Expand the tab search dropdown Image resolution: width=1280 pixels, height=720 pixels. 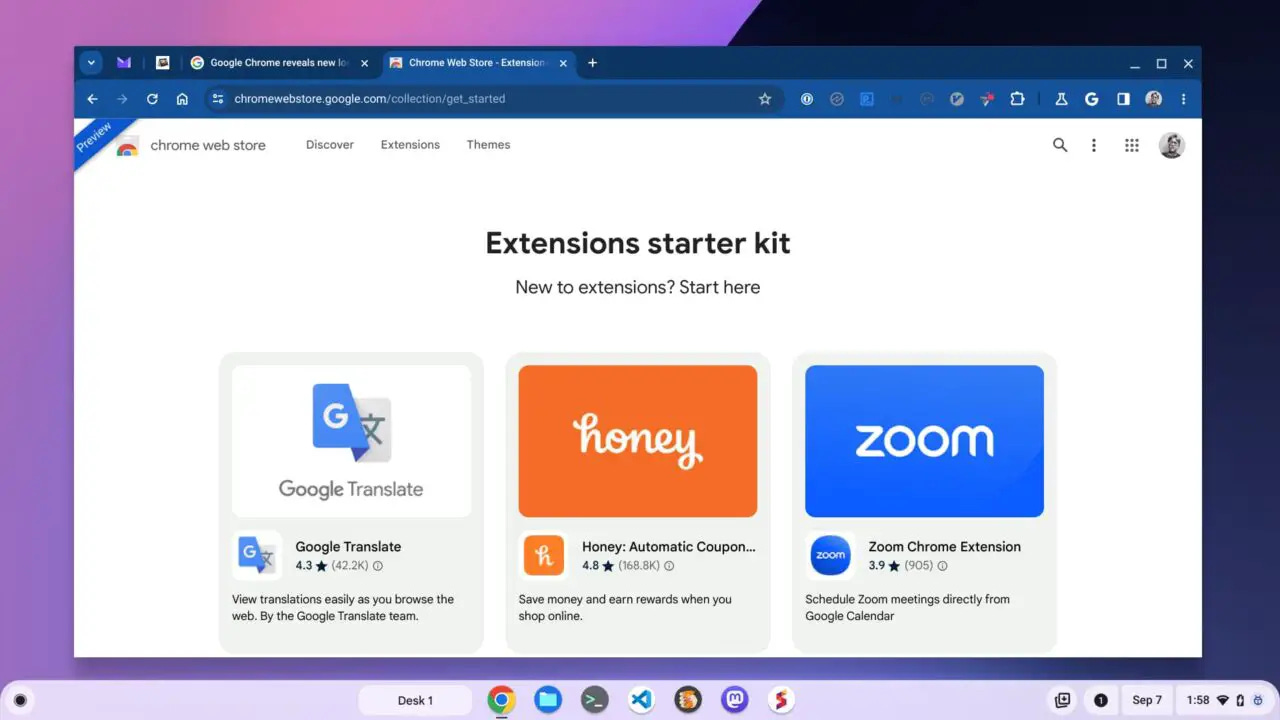click(91, 62)
